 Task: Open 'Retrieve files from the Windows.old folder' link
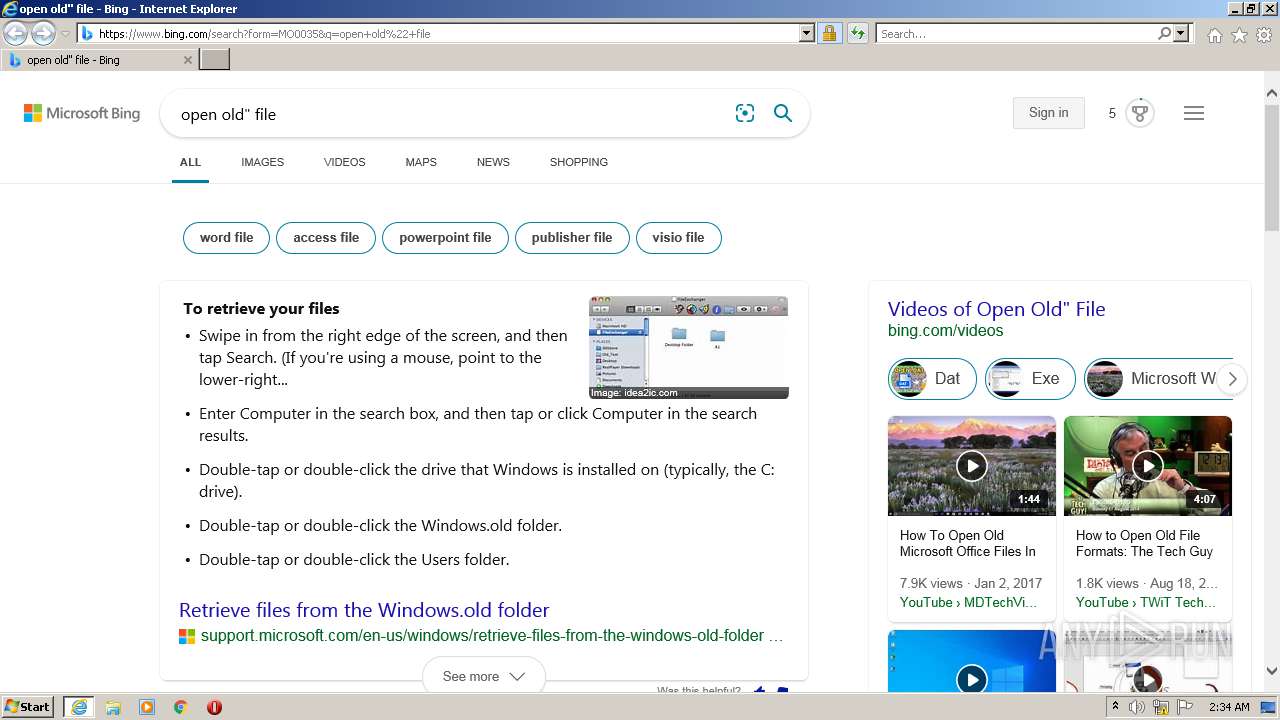[364, 610]
